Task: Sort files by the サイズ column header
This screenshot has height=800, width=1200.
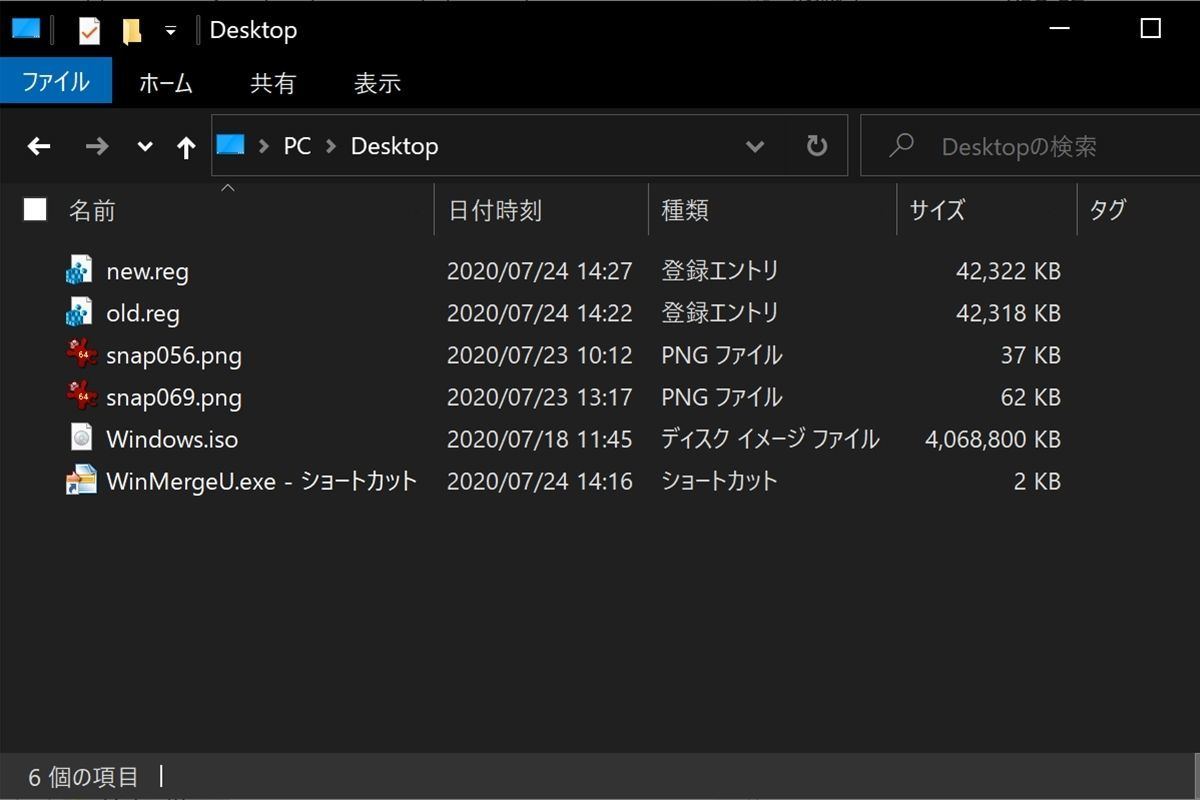Action: 937,210
